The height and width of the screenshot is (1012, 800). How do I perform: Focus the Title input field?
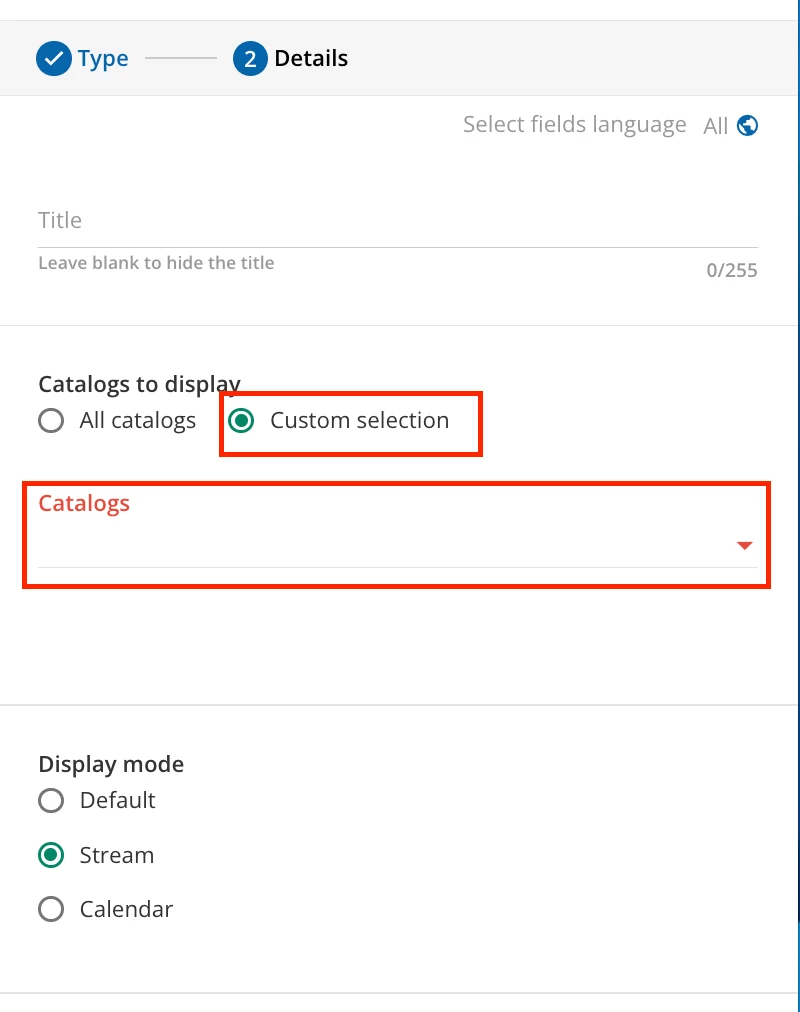point(397,221)
